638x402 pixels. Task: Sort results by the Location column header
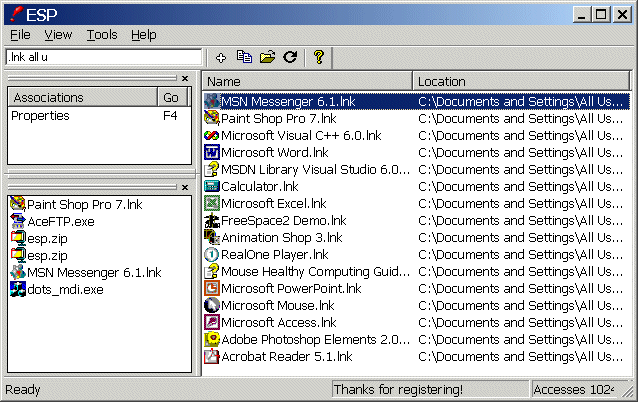coord(521,81)
